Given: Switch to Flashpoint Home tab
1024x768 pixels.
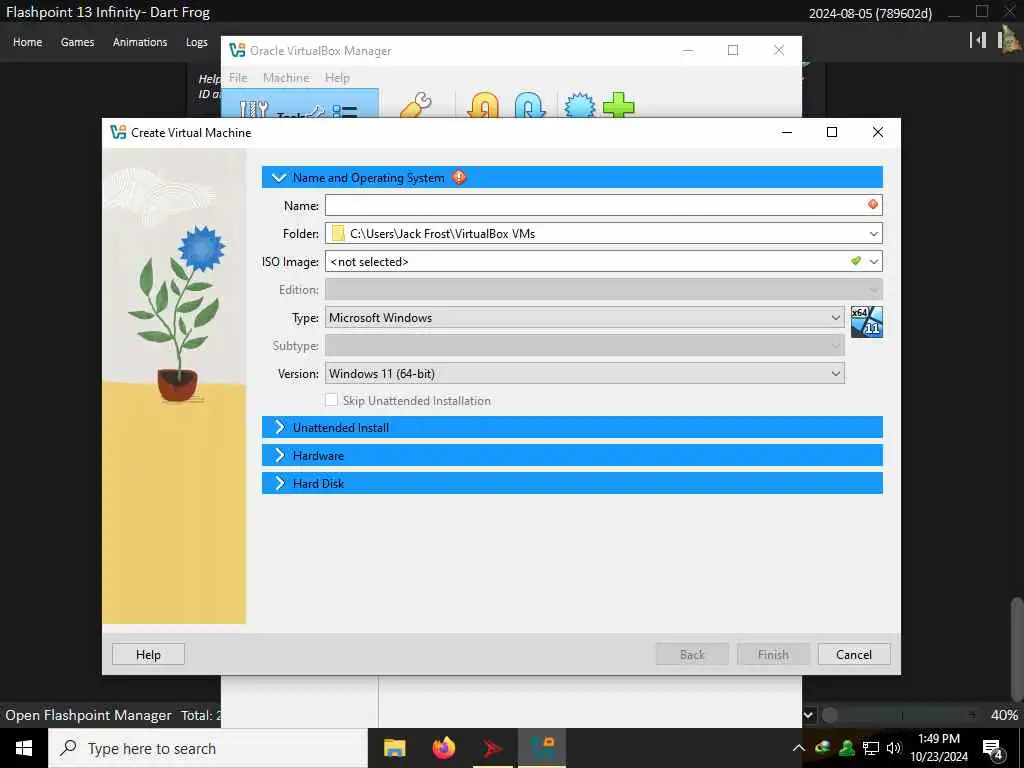Looking at the screenshot, I should pyautogui.click(x=27, y=42).
